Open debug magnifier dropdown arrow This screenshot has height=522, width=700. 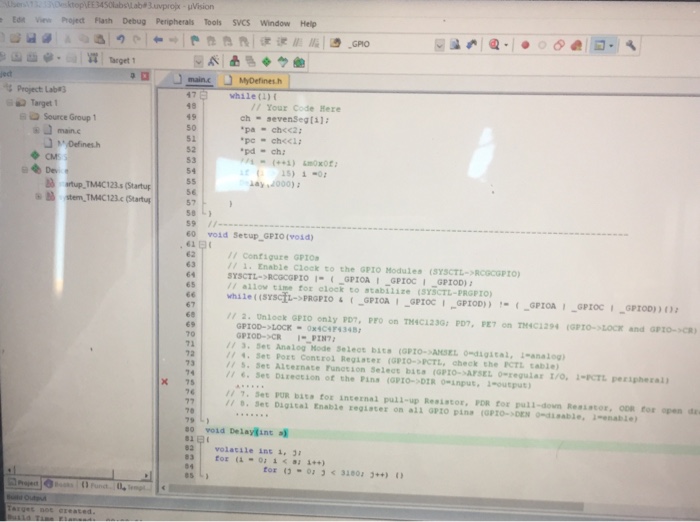[x=506, y=45]
